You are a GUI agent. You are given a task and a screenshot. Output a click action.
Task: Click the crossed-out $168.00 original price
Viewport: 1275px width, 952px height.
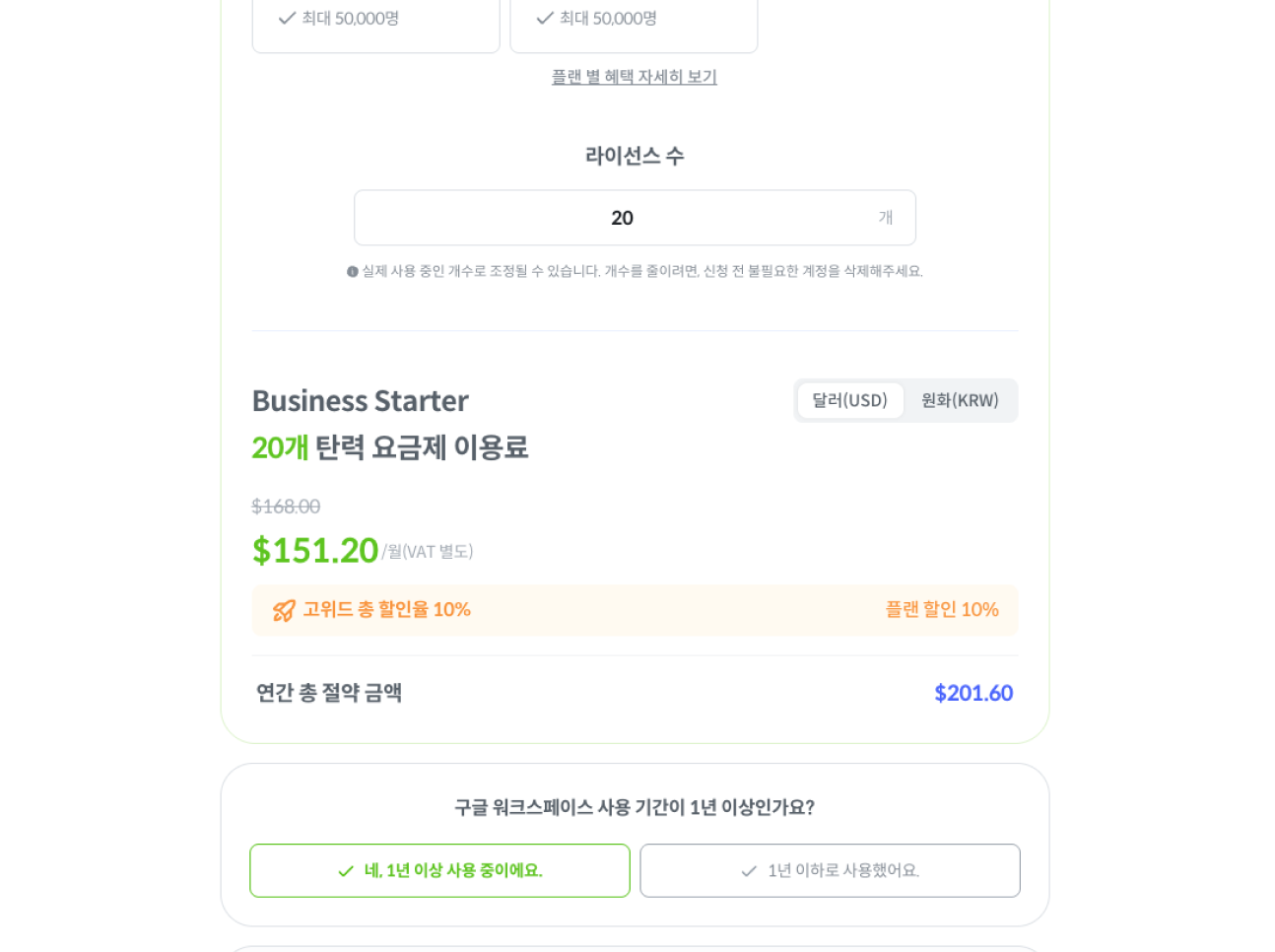[286, 507]
